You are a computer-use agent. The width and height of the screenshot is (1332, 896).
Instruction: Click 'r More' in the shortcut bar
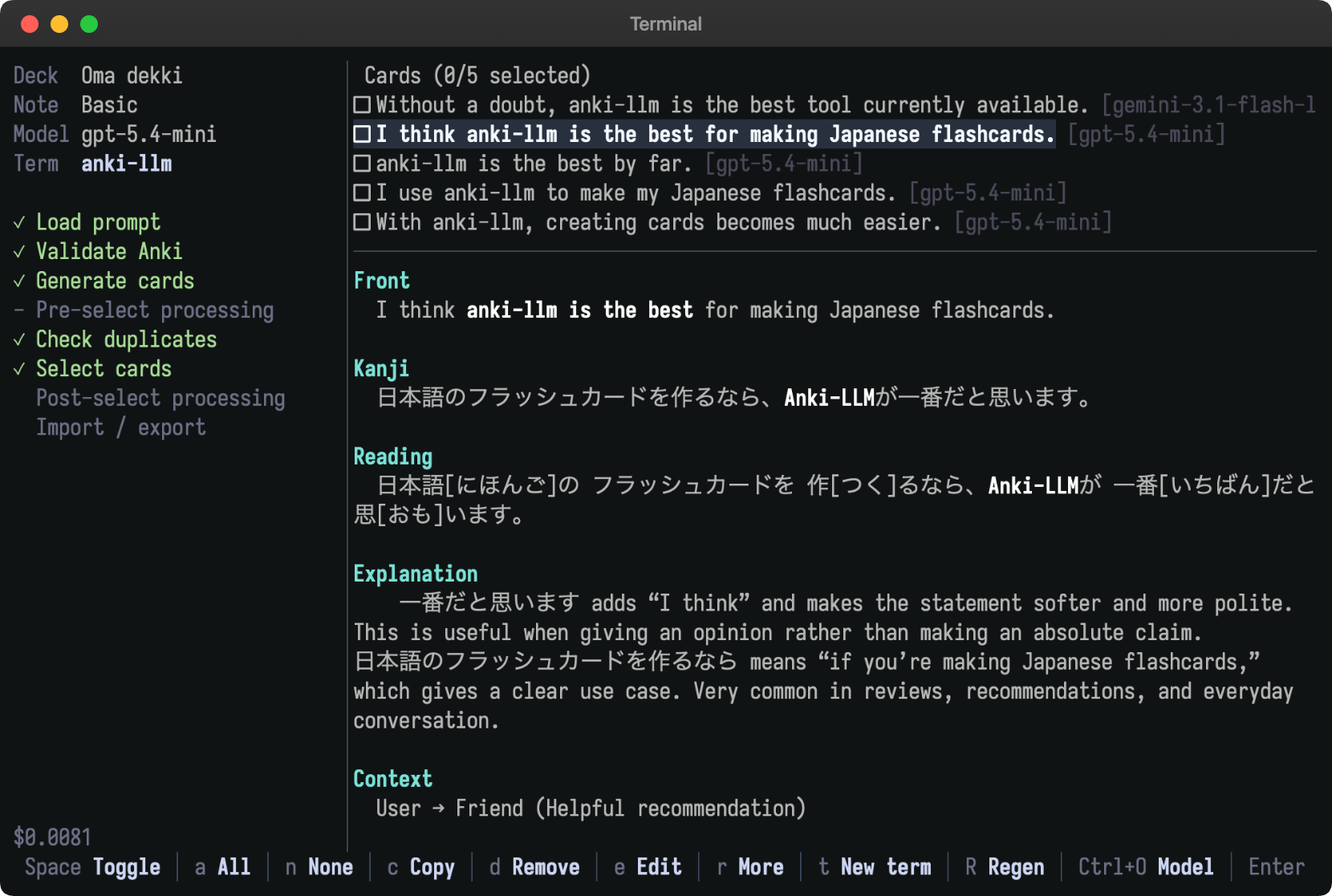point(749,867)
